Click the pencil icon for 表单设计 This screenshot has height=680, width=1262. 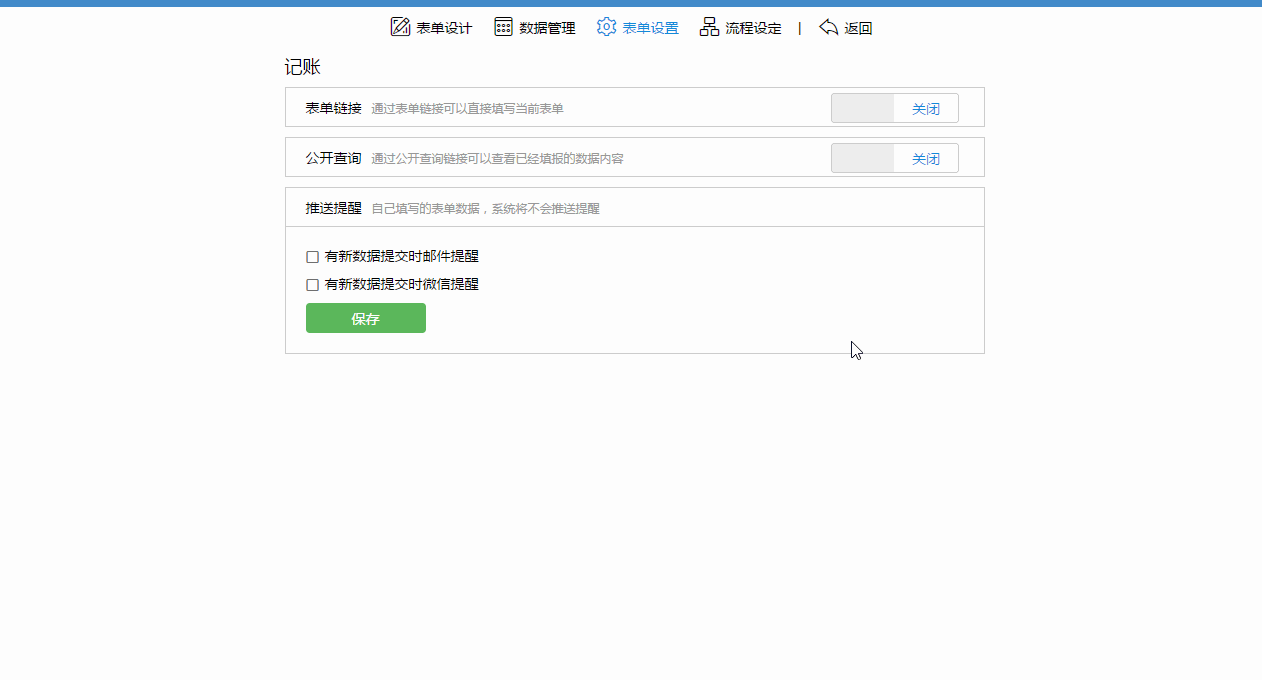click(400, 27)
